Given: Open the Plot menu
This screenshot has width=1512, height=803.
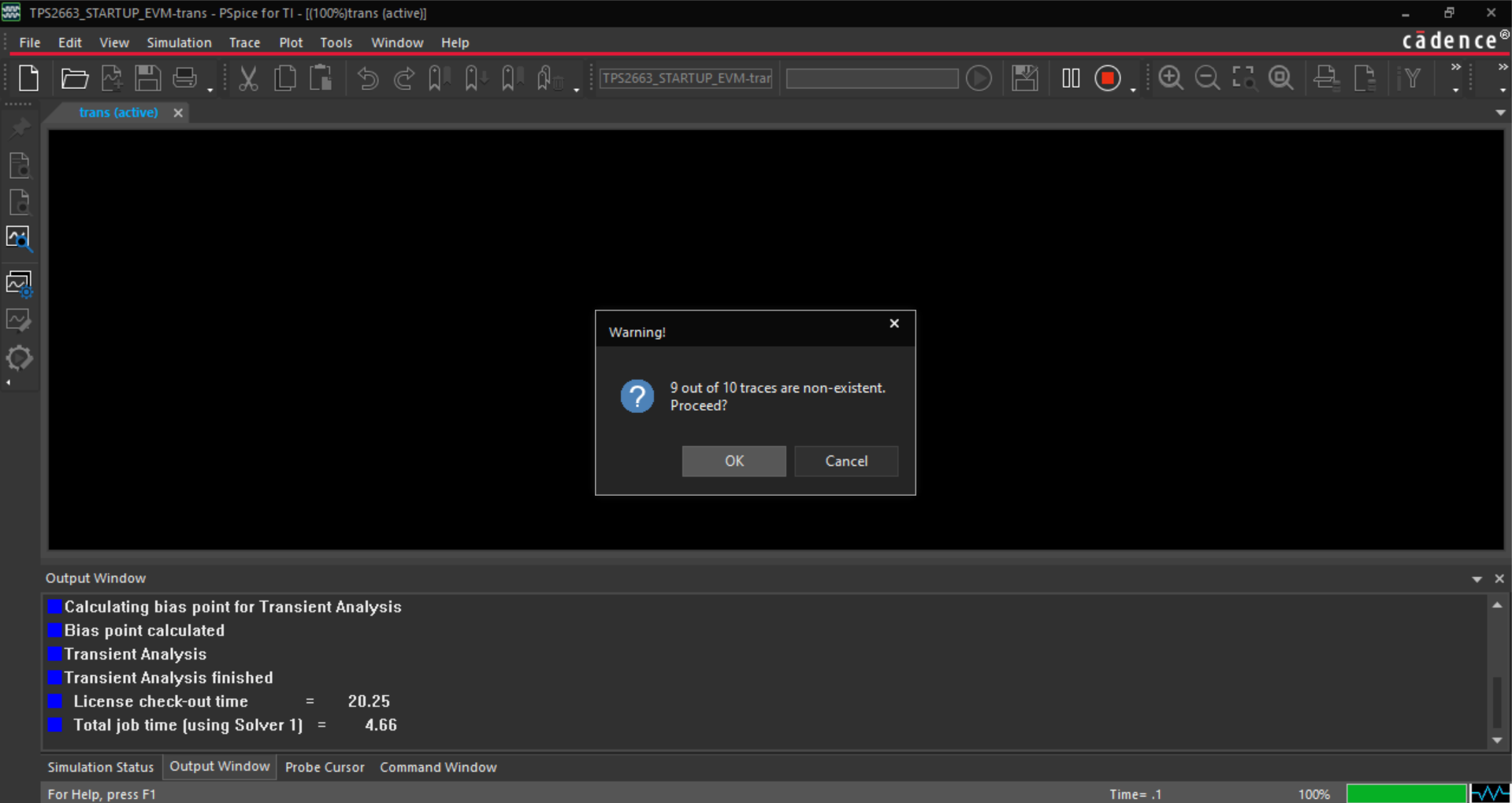Looking at the screenshot, I should coord(291,43).
